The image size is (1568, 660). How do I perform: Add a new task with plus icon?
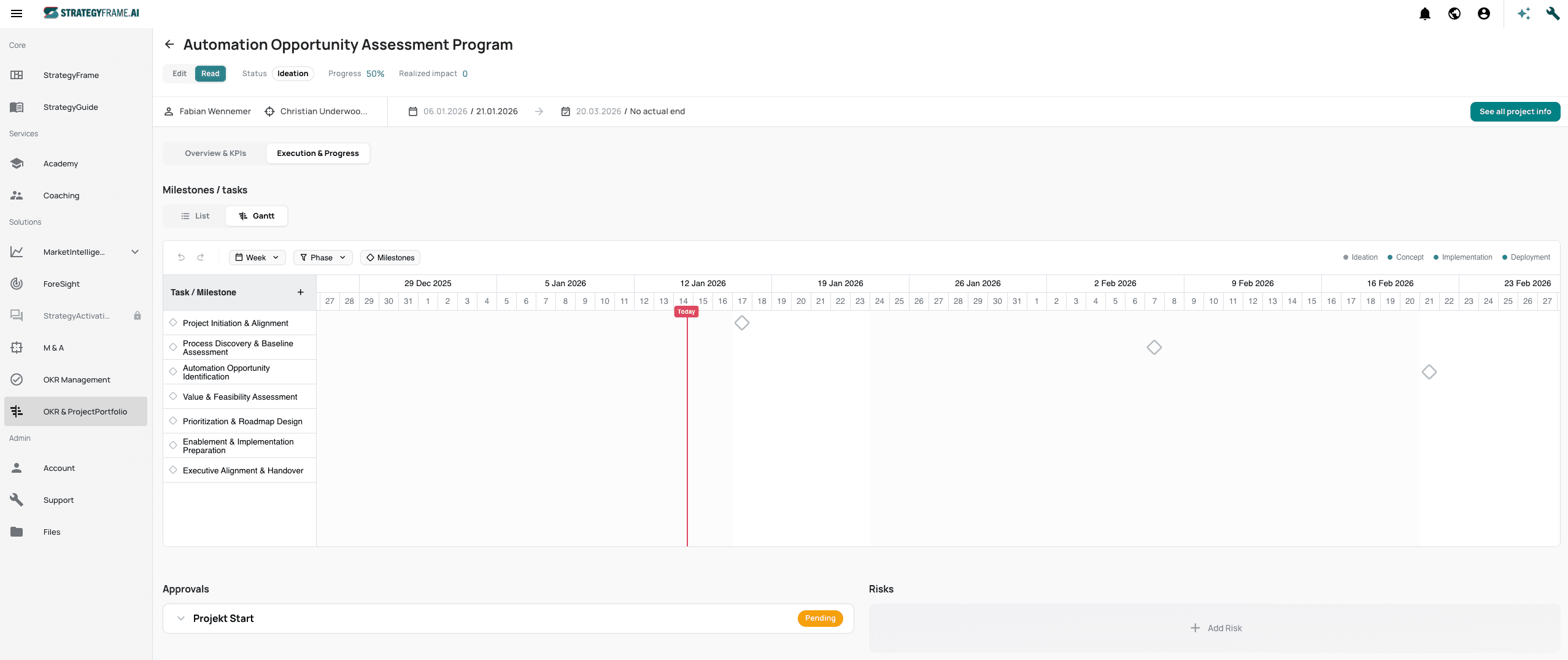click(x=301, y=292)
